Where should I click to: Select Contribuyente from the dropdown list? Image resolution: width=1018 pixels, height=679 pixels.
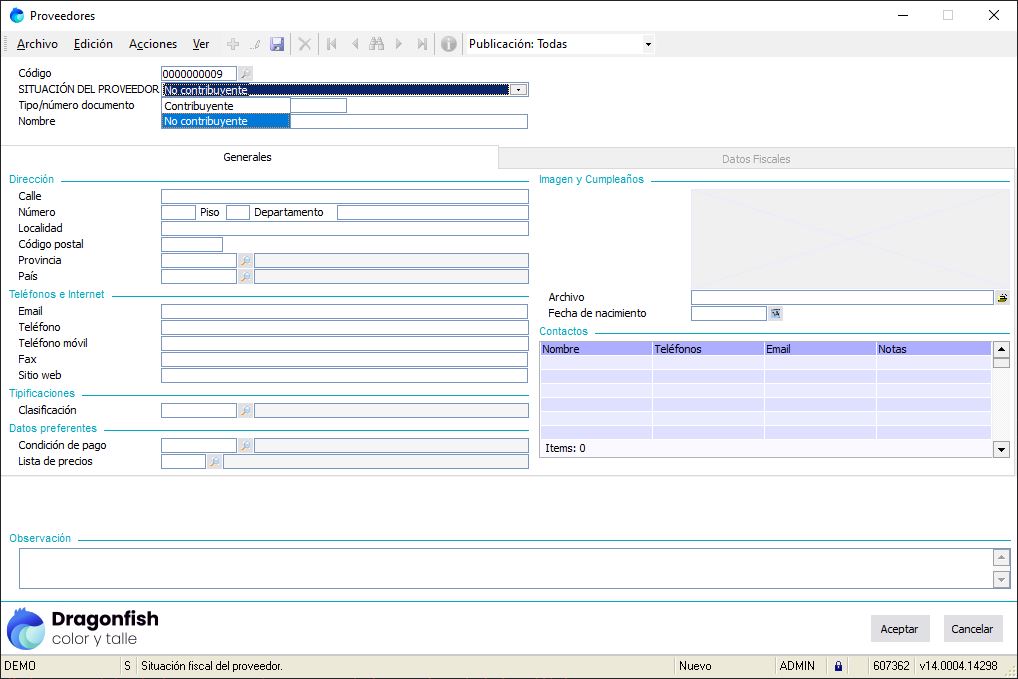pos(225,106)
